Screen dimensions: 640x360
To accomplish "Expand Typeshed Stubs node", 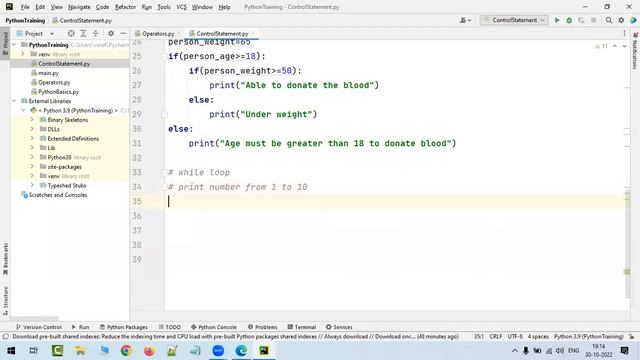I will (x=32, y=185).
